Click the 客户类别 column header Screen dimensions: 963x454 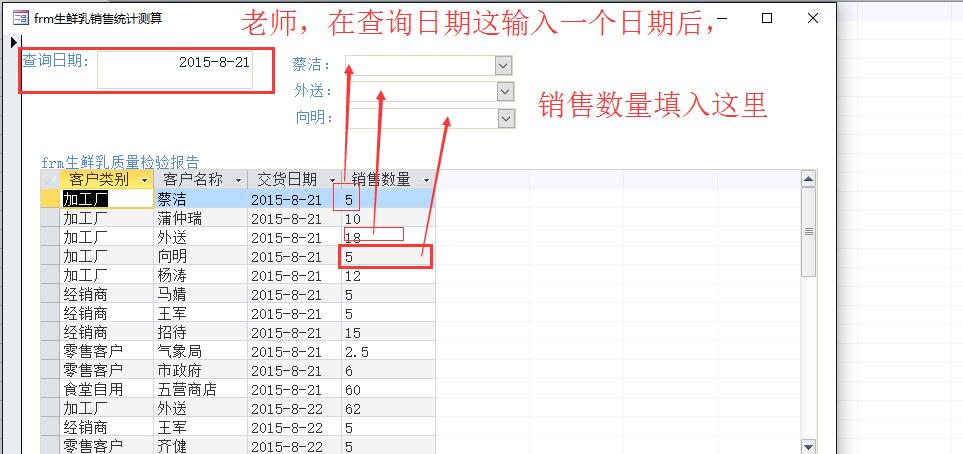(106, 179)
